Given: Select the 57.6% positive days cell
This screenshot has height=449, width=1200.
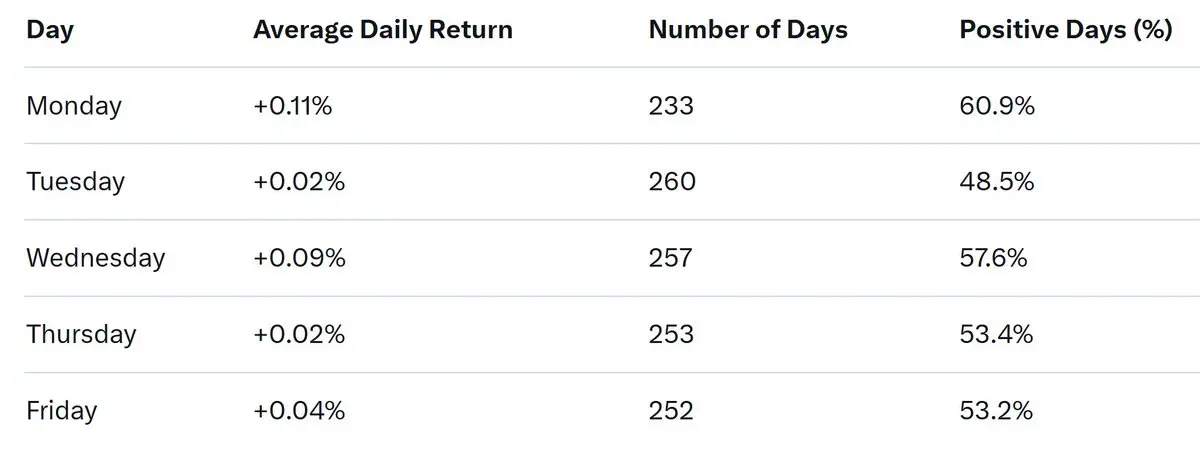Looking at the screenshot, I should (x=994, y=258).
